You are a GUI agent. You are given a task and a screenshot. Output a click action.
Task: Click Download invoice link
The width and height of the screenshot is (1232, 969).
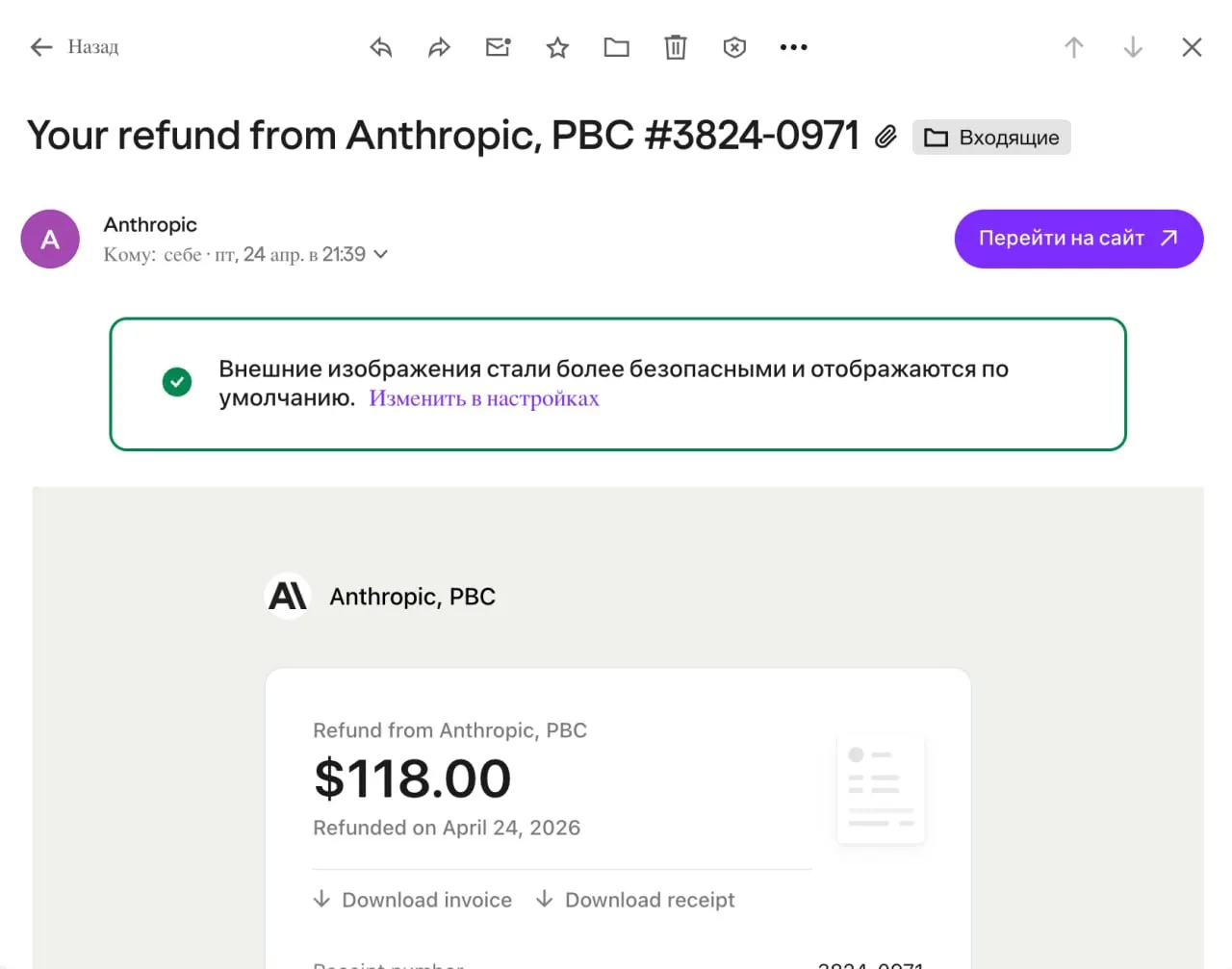point(413,900)
